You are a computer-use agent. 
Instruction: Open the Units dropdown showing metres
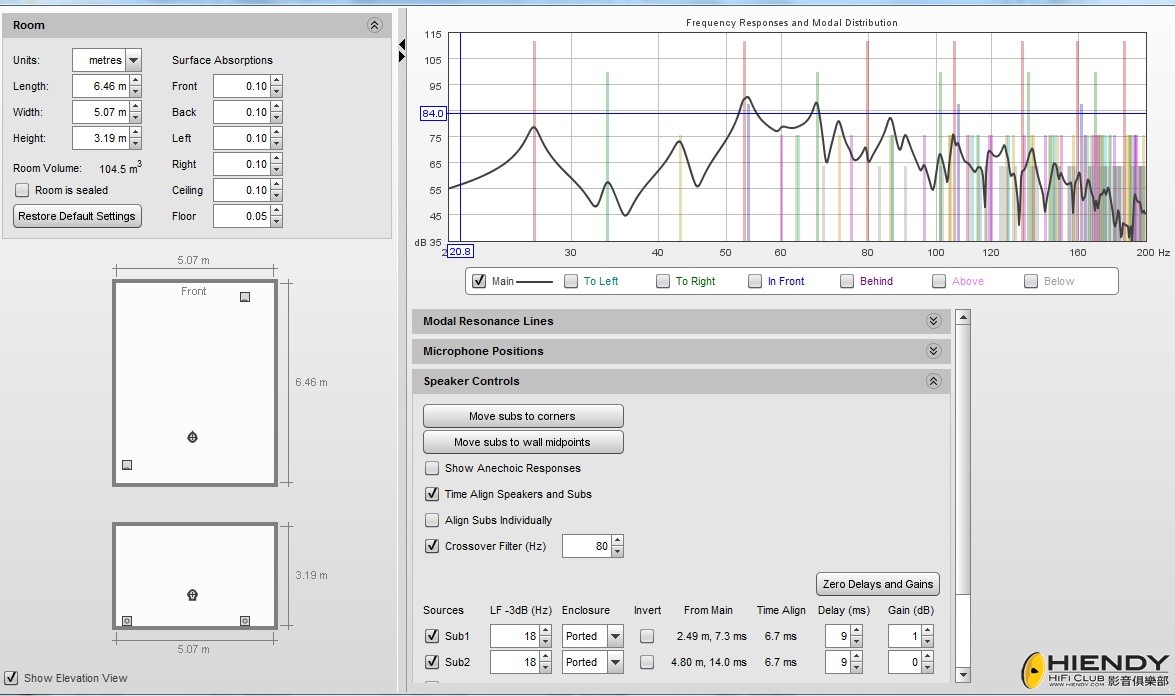coord(134,61)
